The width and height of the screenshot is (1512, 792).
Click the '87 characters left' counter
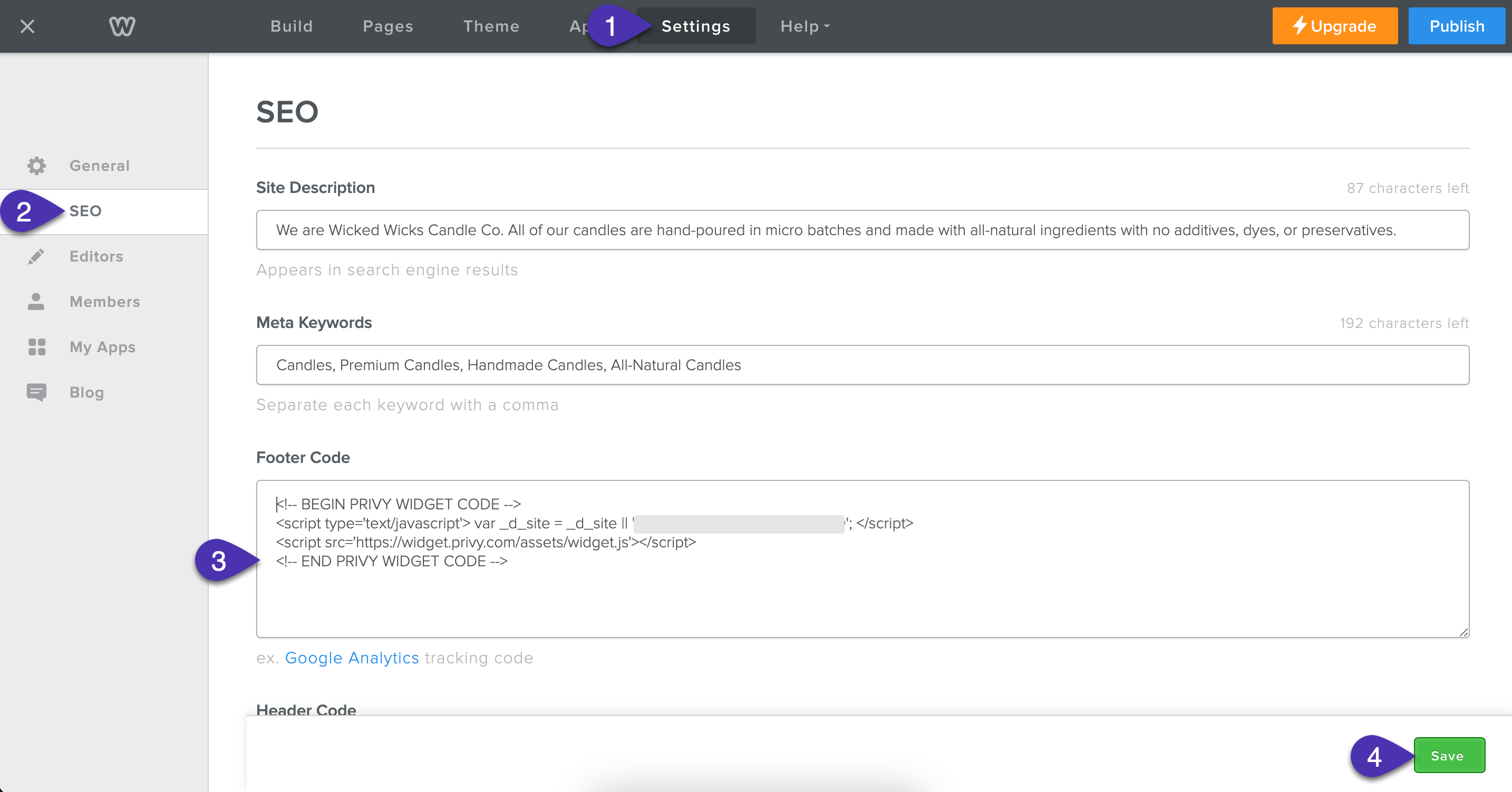[x=1408, y=188]
